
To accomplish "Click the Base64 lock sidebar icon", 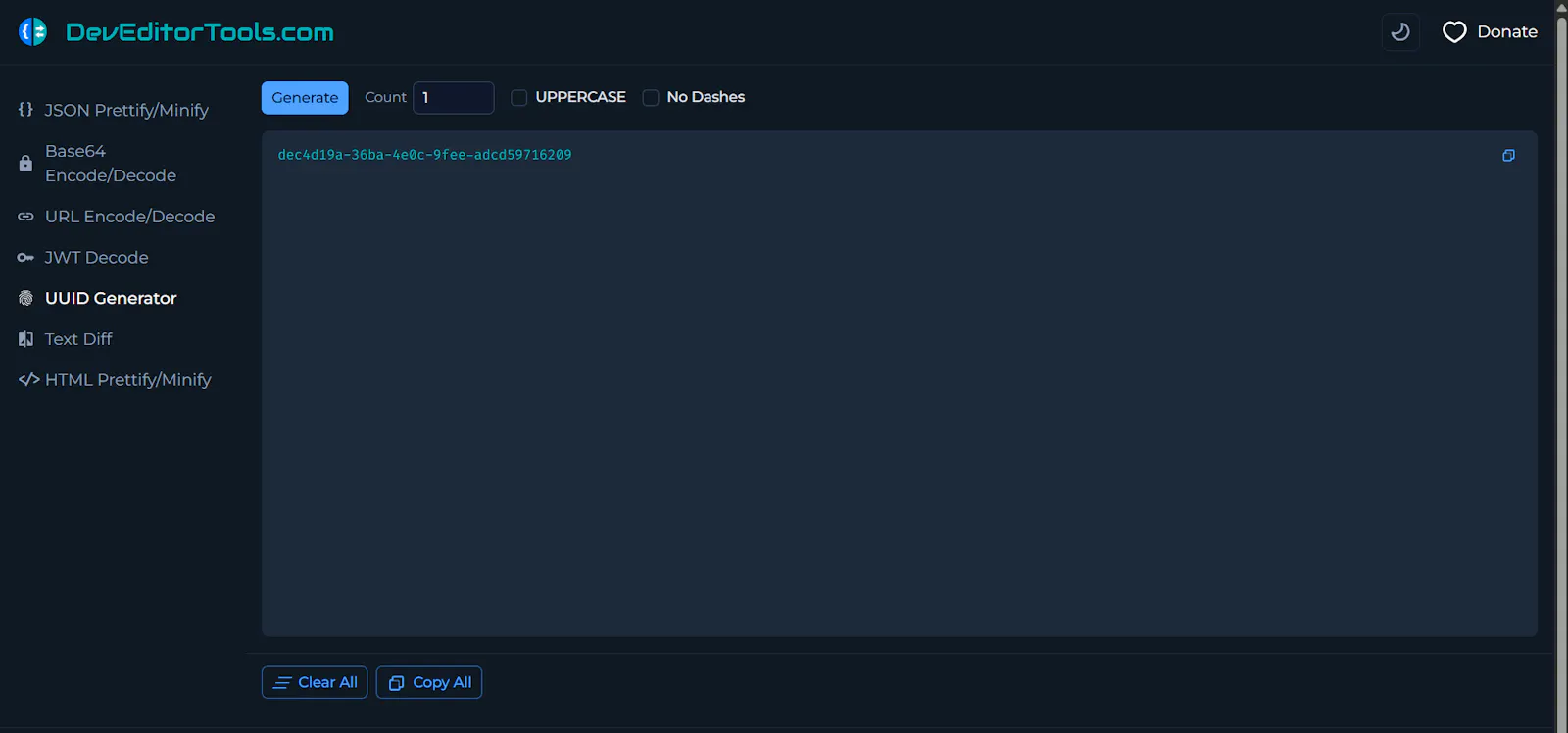I will [x=25, y=164].
